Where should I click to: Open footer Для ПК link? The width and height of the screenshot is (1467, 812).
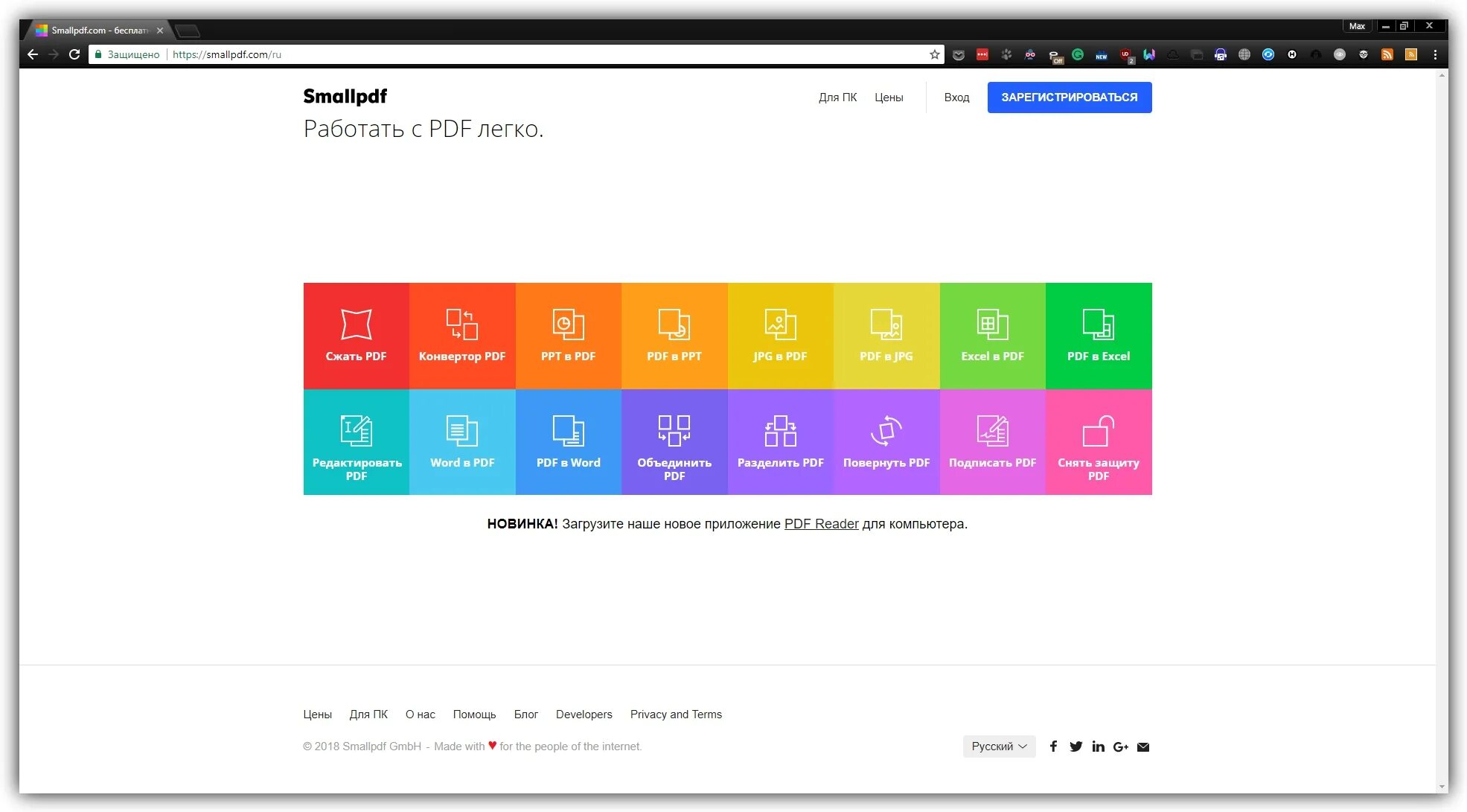coord(368,715)
